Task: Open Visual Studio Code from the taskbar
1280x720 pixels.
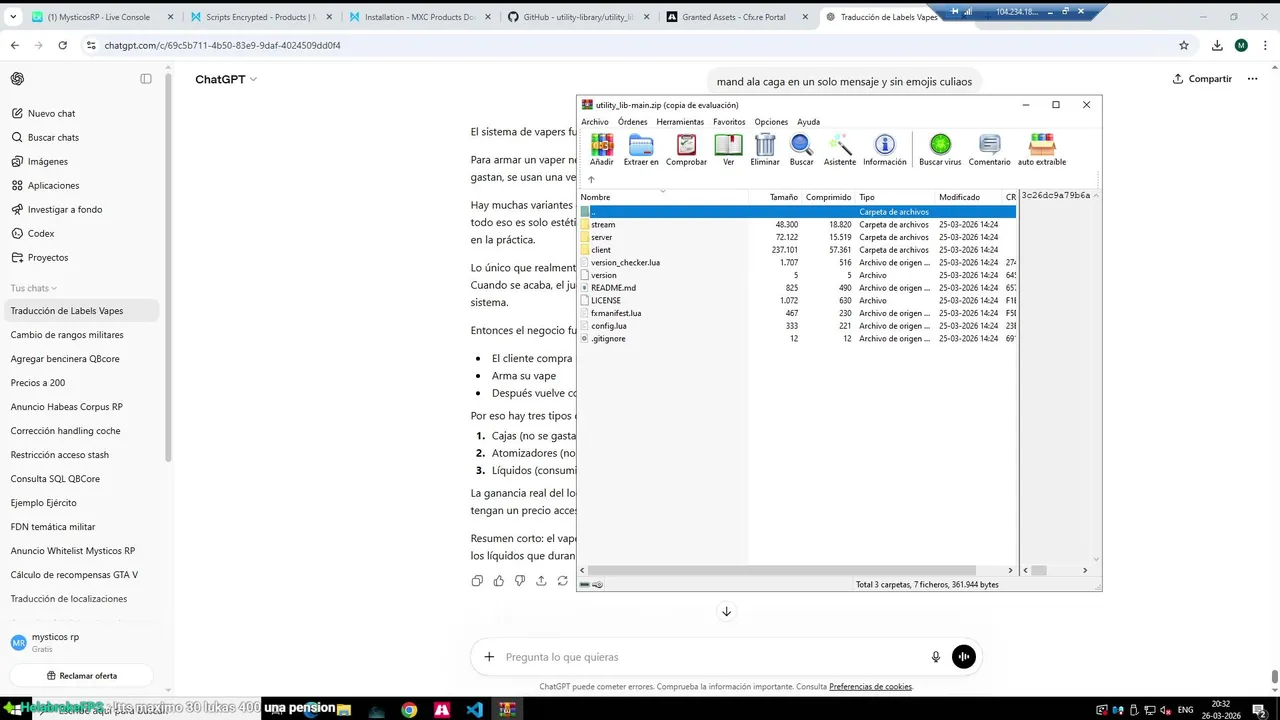Action: [475, 709]
